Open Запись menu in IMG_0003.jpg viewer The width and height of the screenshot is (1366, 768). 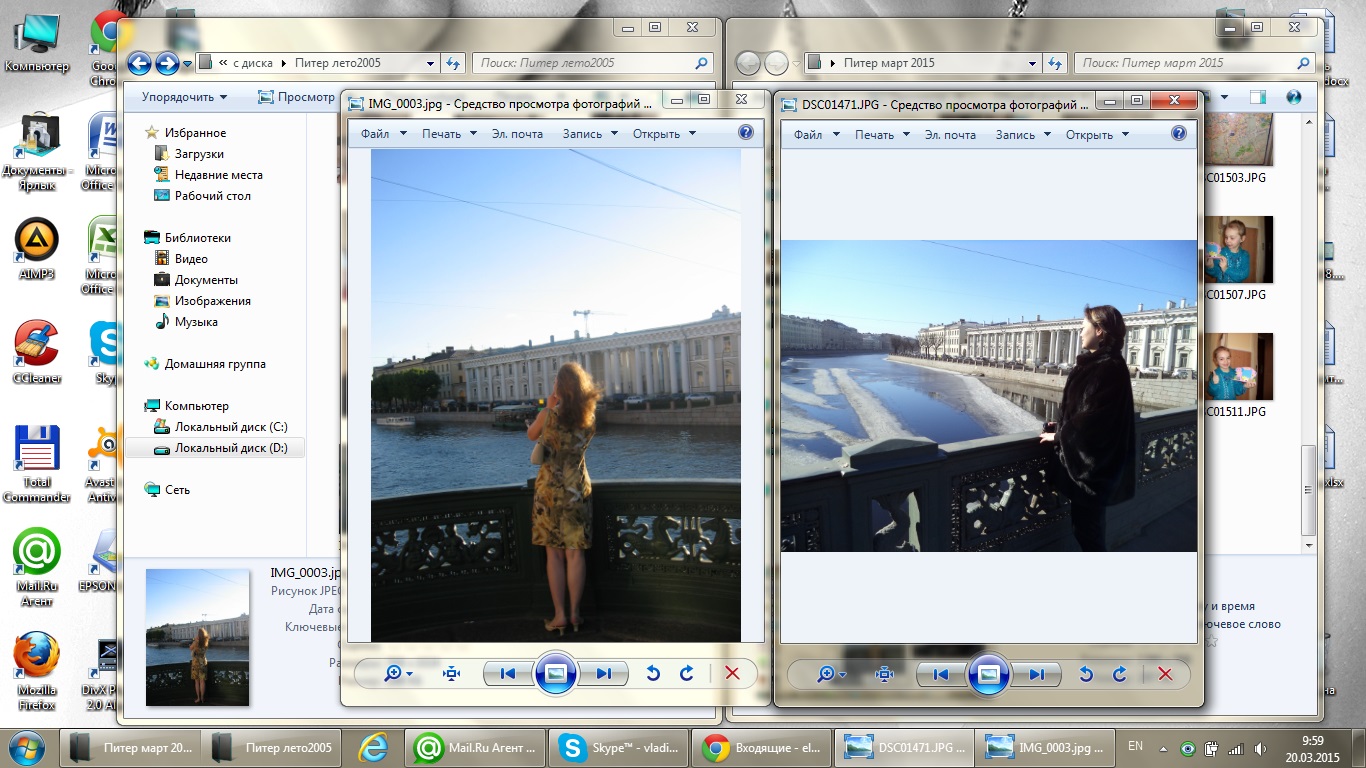(590, 133)
